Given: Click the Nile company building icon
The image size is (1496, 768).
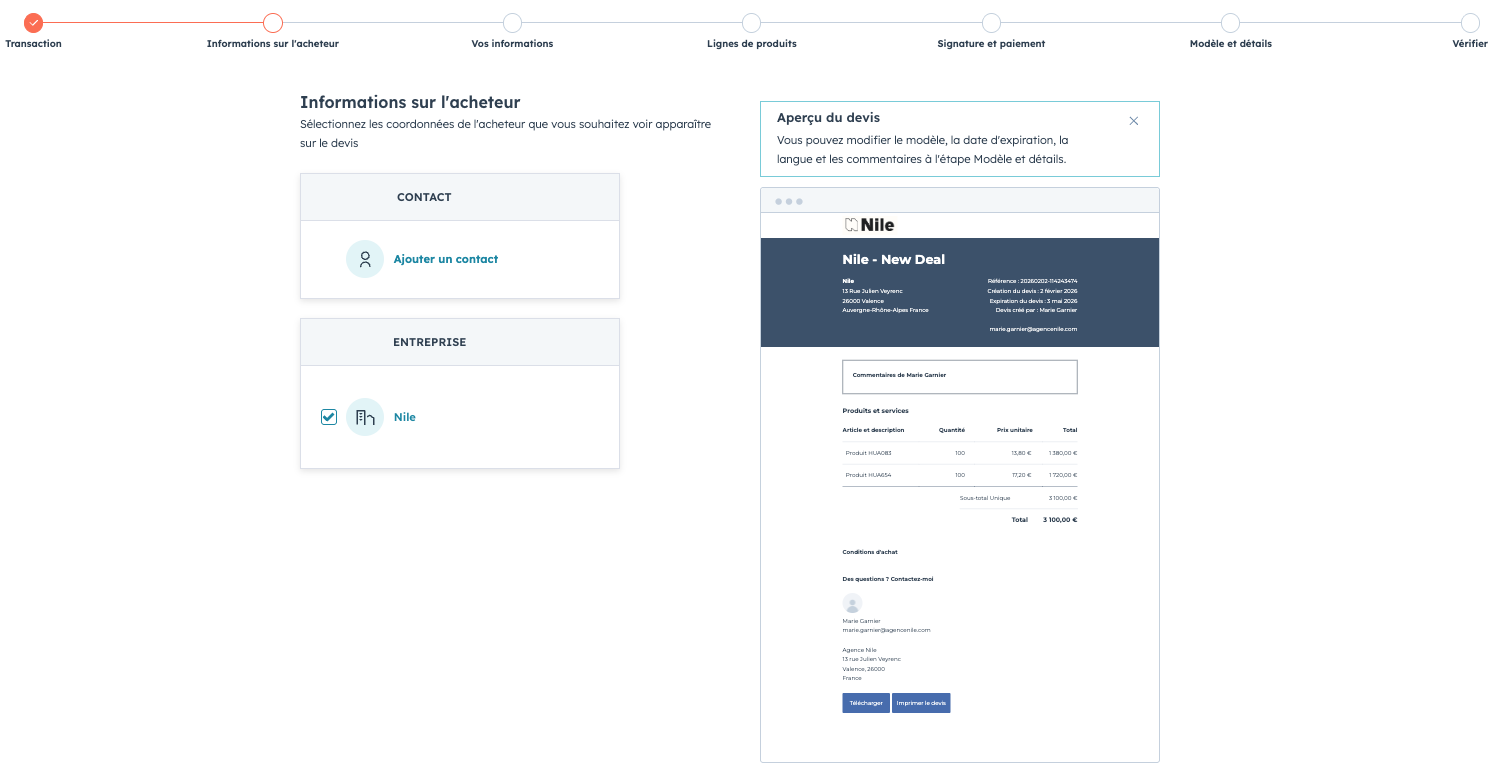Looking at the screenshot, I should click(x=365, y=417).
